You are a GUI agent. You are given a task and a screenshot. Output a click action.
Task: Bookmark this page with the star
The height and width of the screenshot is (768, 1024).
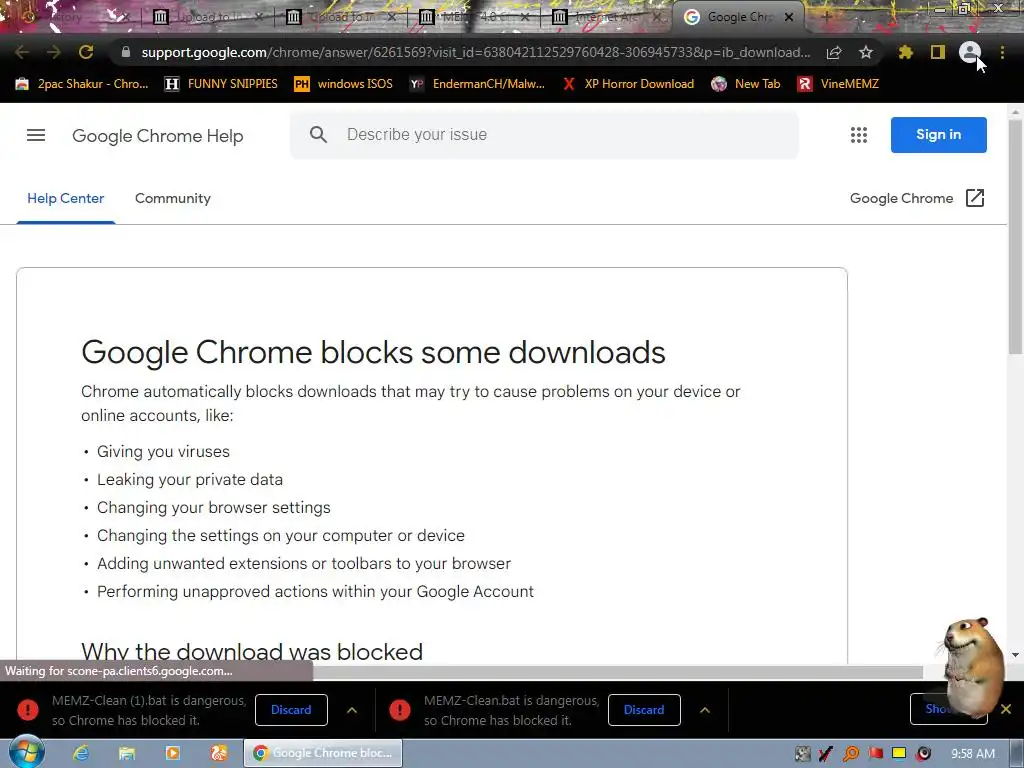[x=866, y=52]
